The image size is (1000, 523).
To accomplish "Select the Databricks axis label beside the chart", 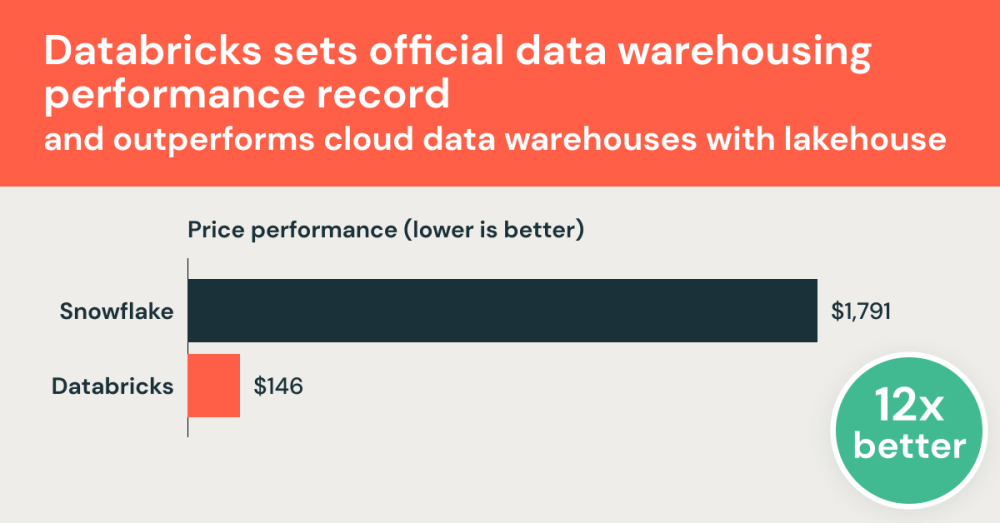I will click(113, 385).
